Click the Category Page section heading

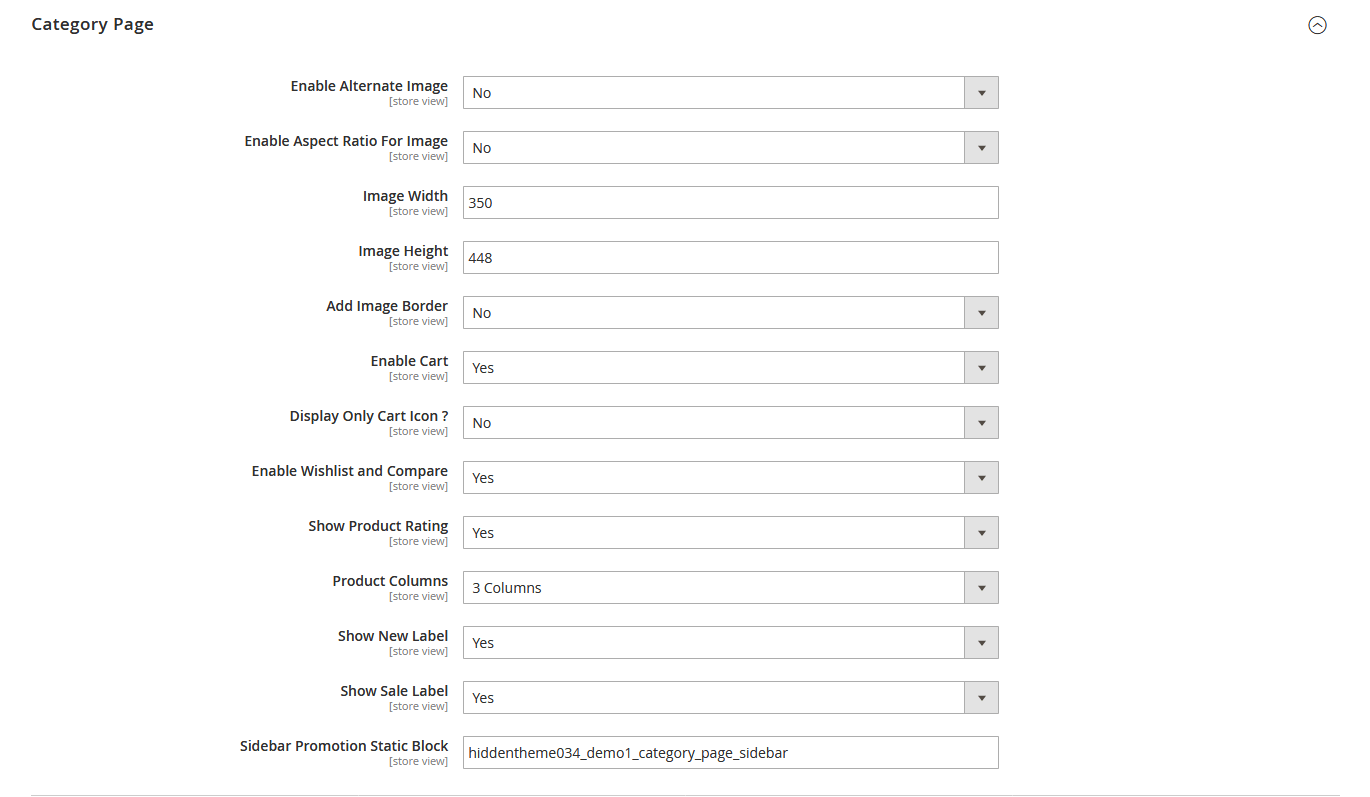pos(92,24)
